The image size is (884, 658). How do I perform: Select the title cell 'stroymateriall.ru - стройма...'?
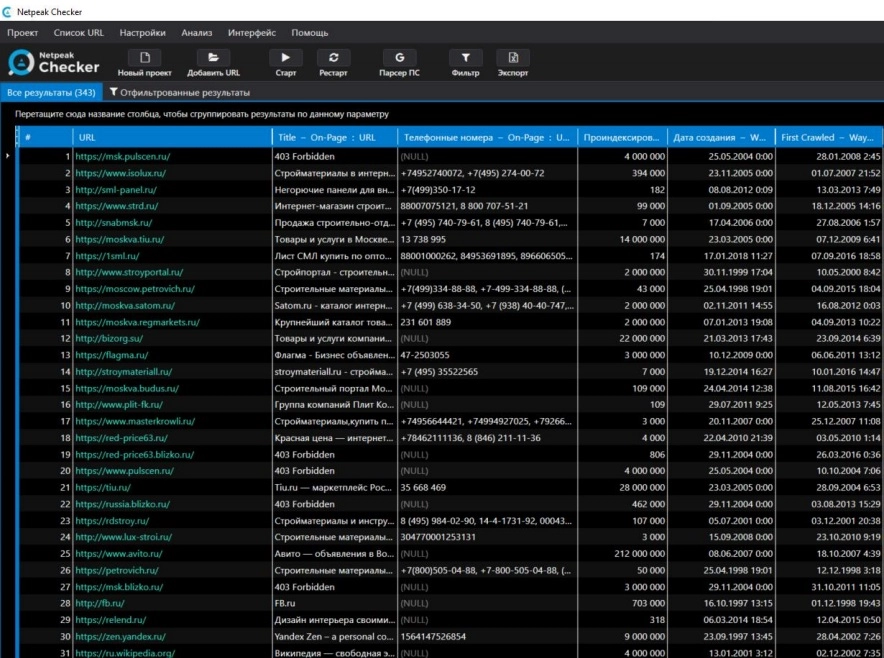(334, 372)
